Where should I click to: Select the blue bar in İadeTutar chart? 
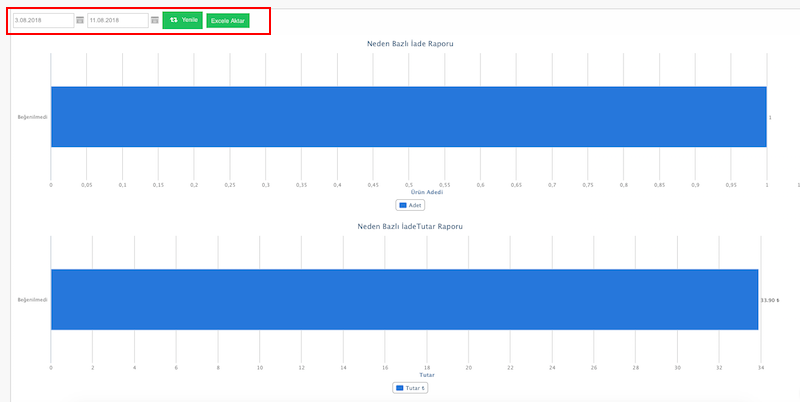[404, 299]
